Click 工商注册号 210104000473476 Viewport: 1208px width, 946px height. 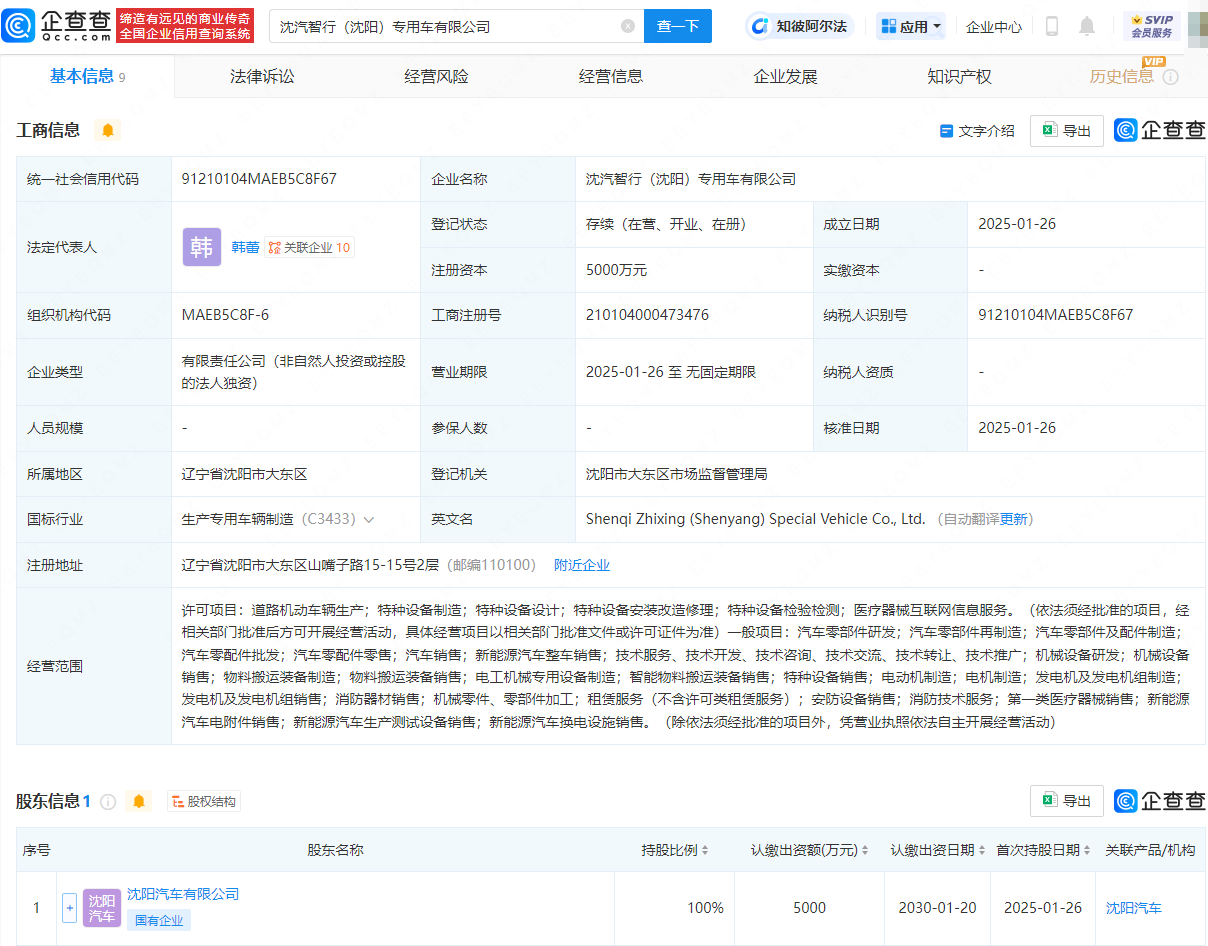coord(647,315)
